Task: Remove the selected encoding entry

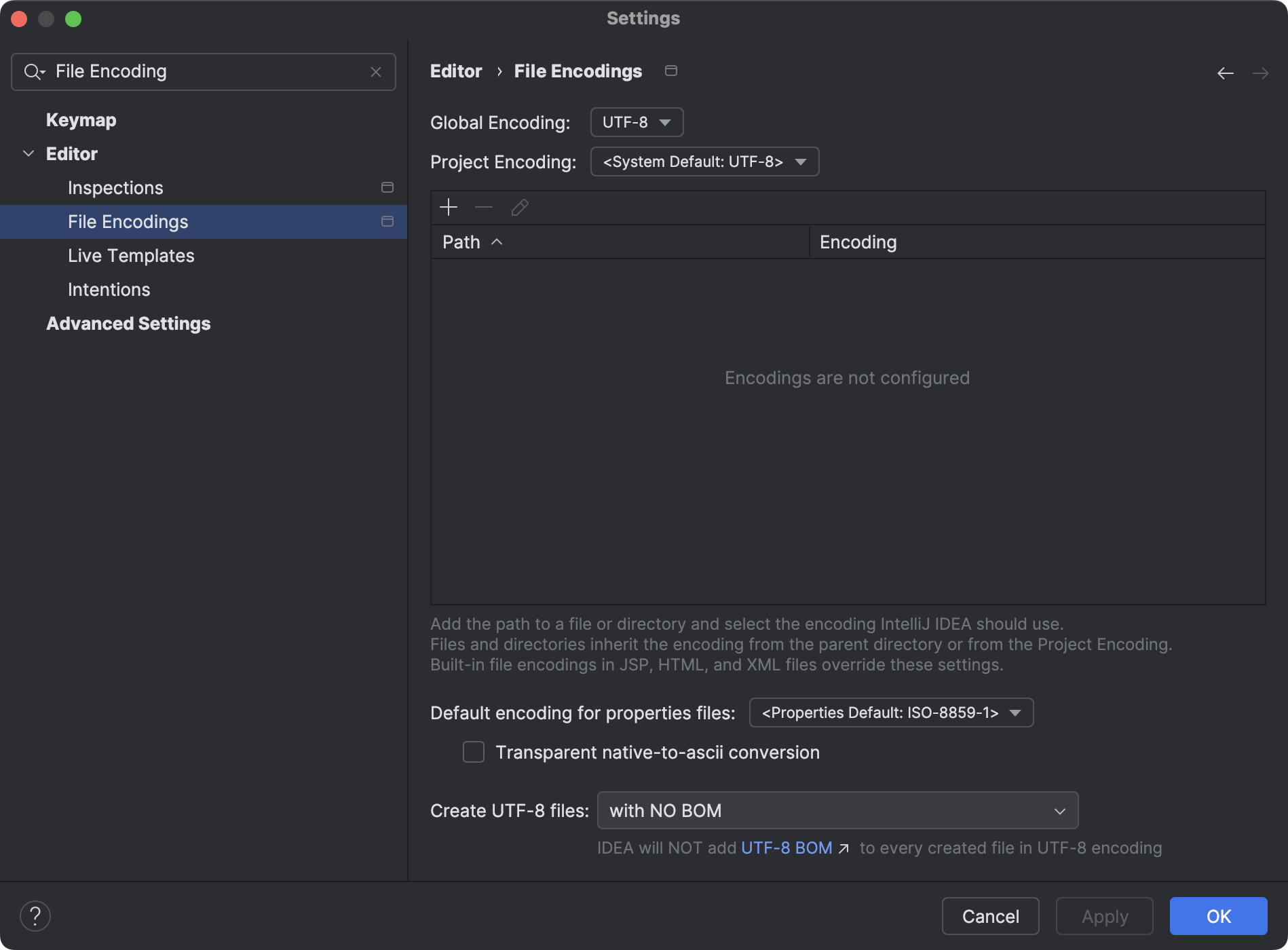Action: tap(483, 207)
